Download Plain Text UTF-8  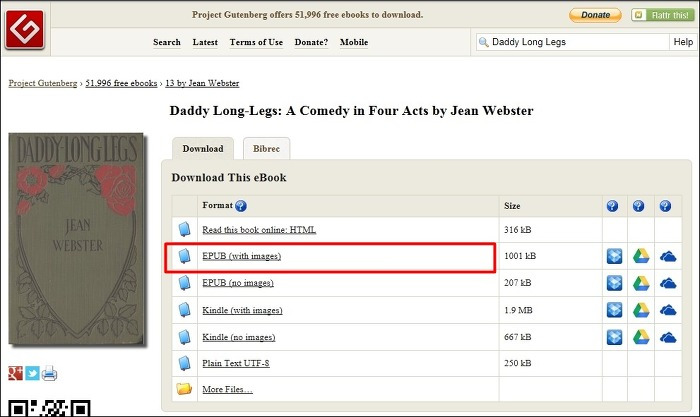(x=236, y=363)
